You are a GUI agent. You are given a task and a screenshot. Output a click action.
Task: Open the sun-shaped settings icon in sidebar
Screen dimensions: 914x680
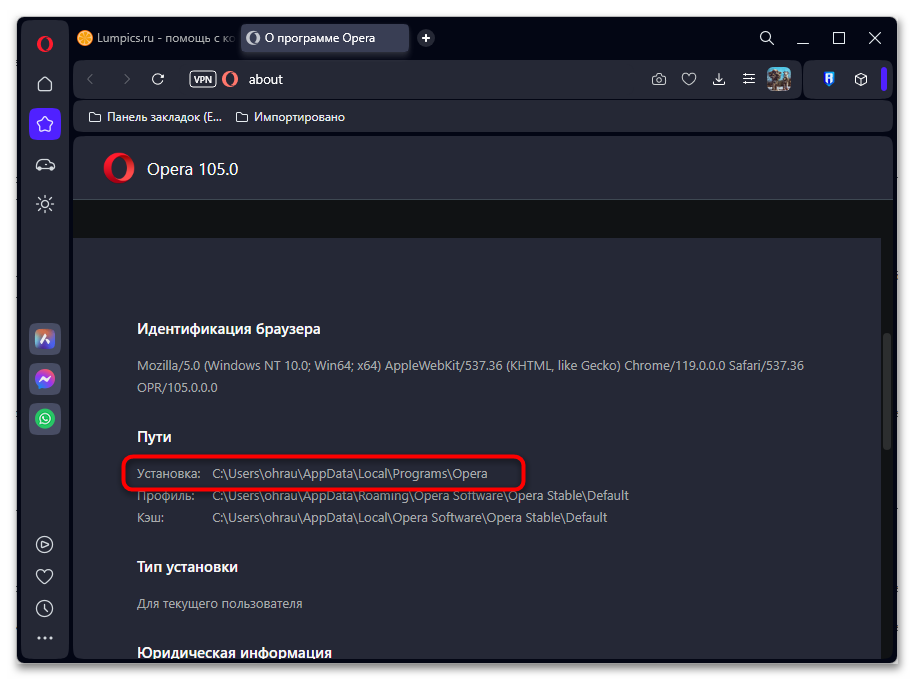45,204
